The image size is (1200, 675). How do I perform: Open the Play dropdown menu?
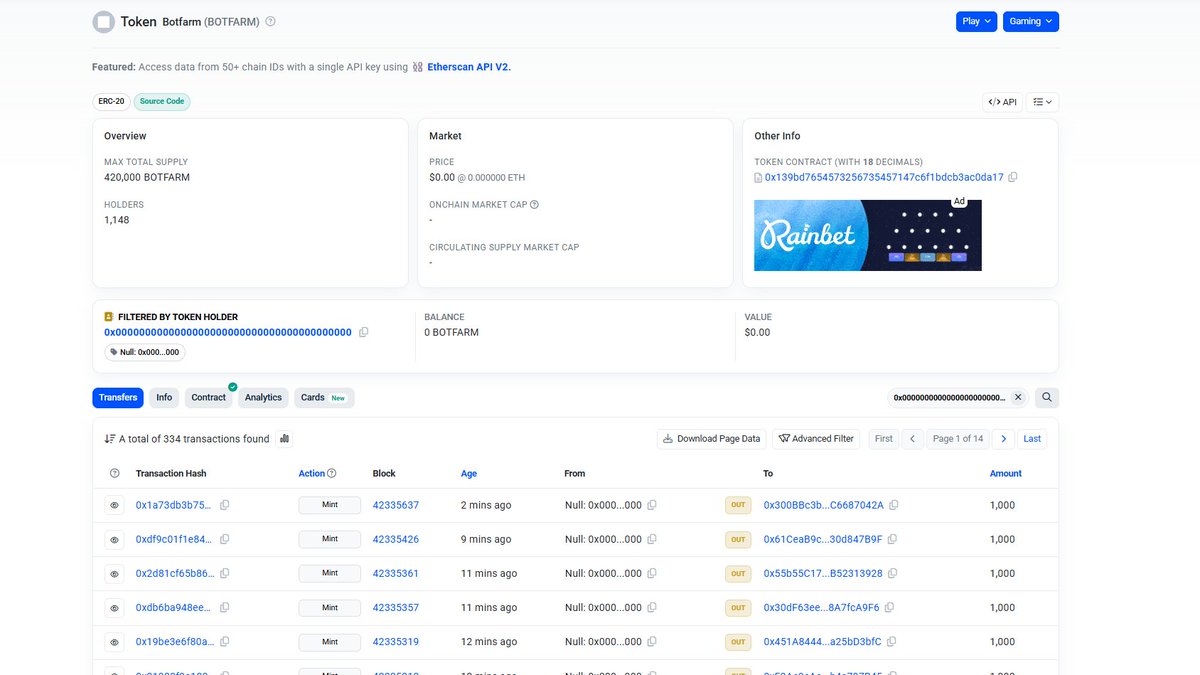pos(976,21)
